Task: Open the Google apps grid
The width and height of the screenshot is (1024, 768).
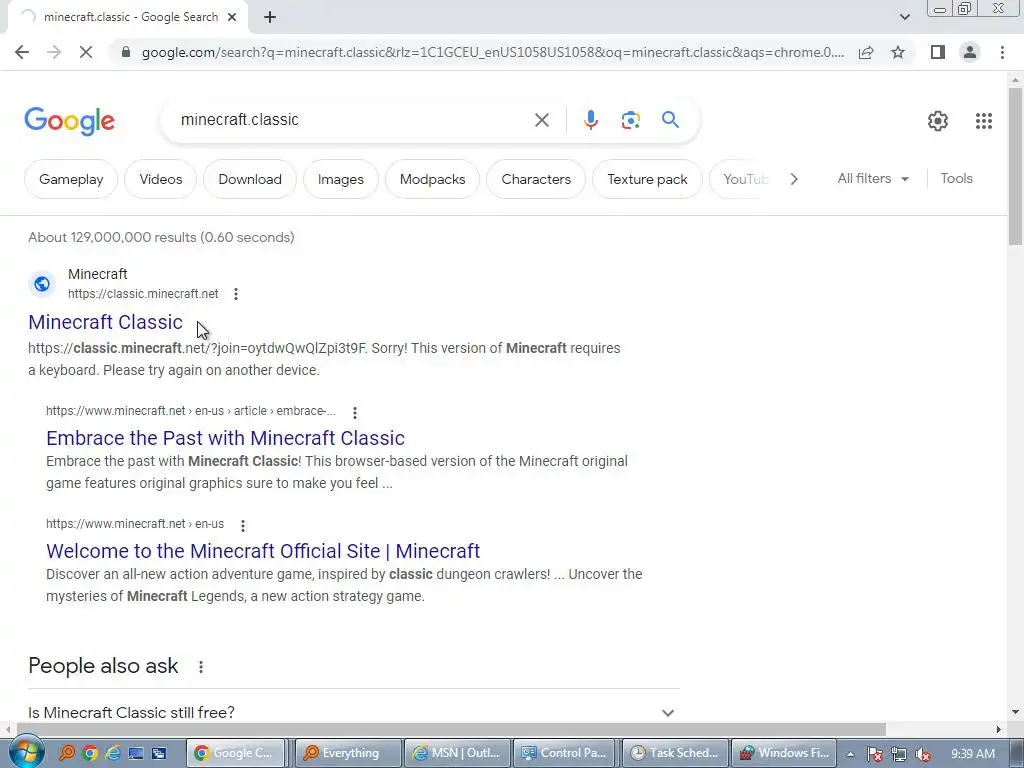Action: pos(984,121)
